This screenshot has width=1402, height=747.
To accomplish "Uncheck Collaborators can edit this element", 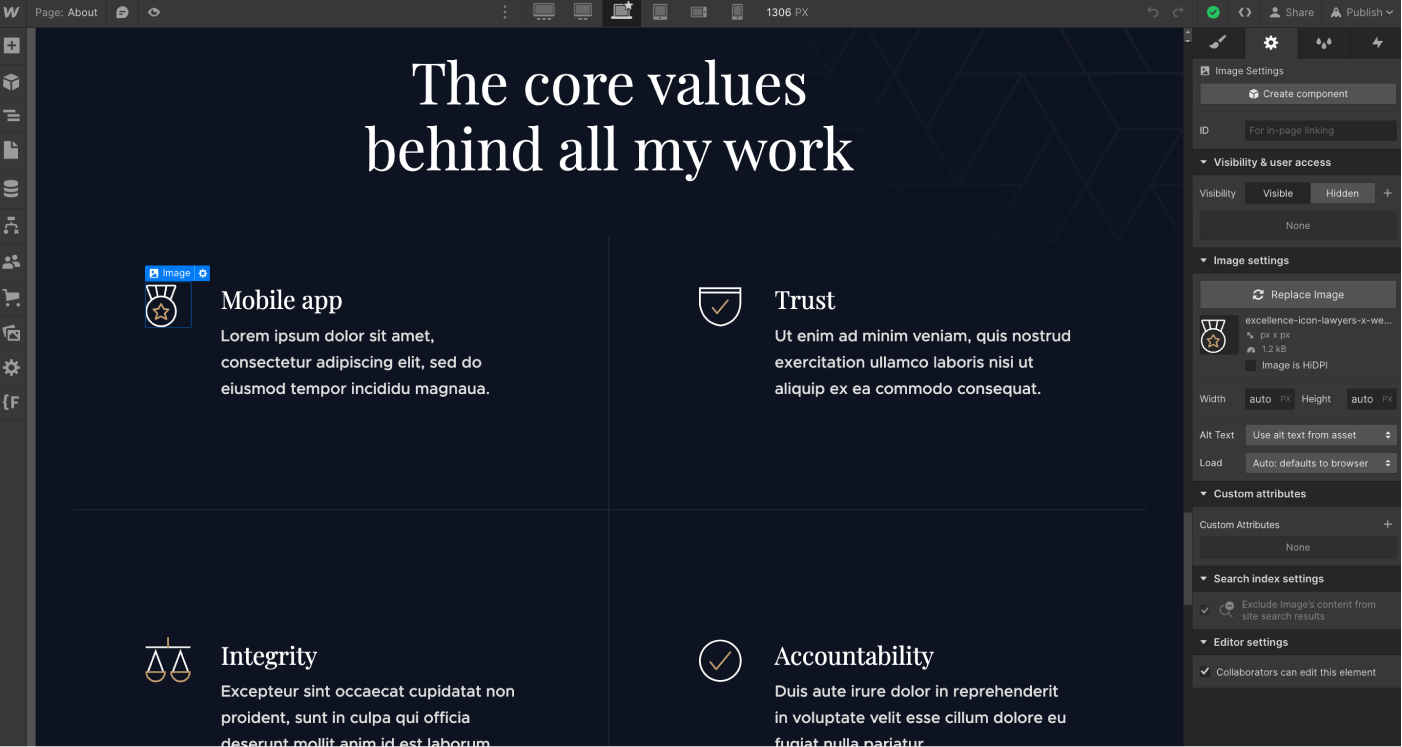I will tap(1205, 672).
